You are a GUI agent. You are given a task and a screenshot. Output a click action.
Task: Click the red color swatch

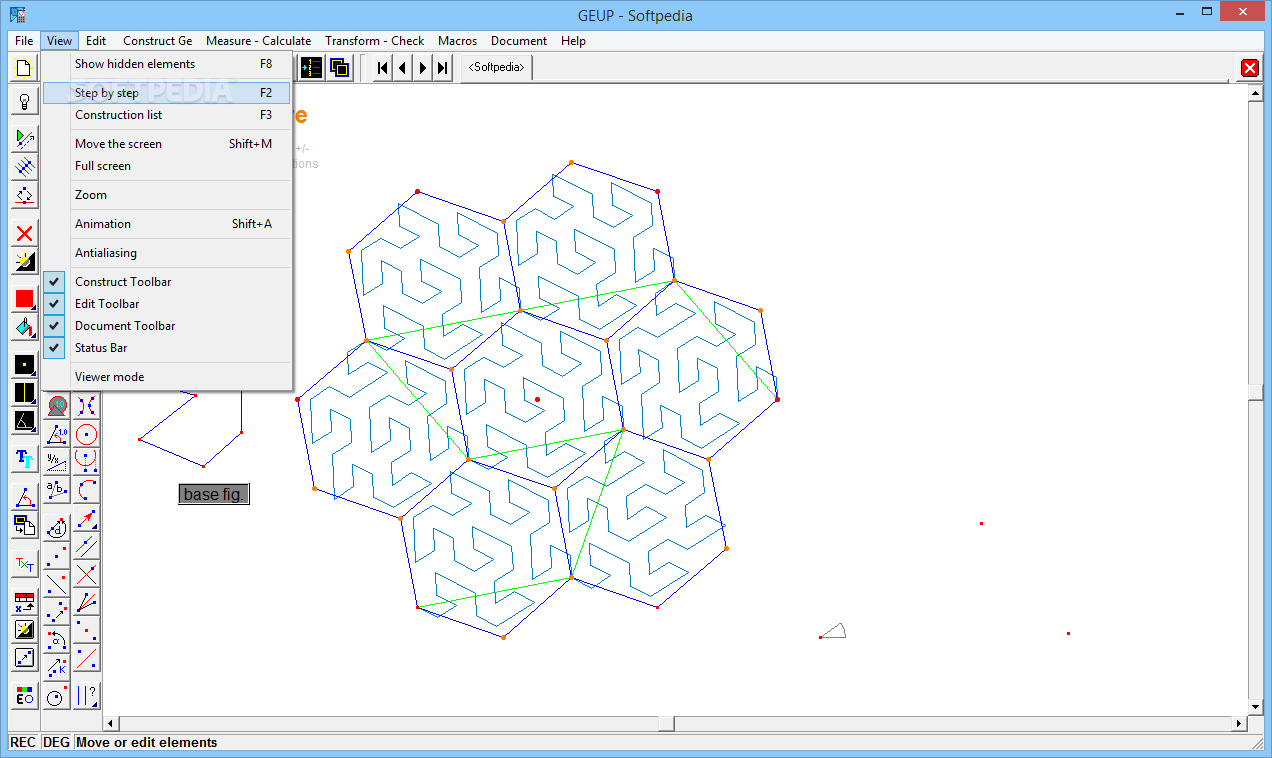tap(25, 299)
